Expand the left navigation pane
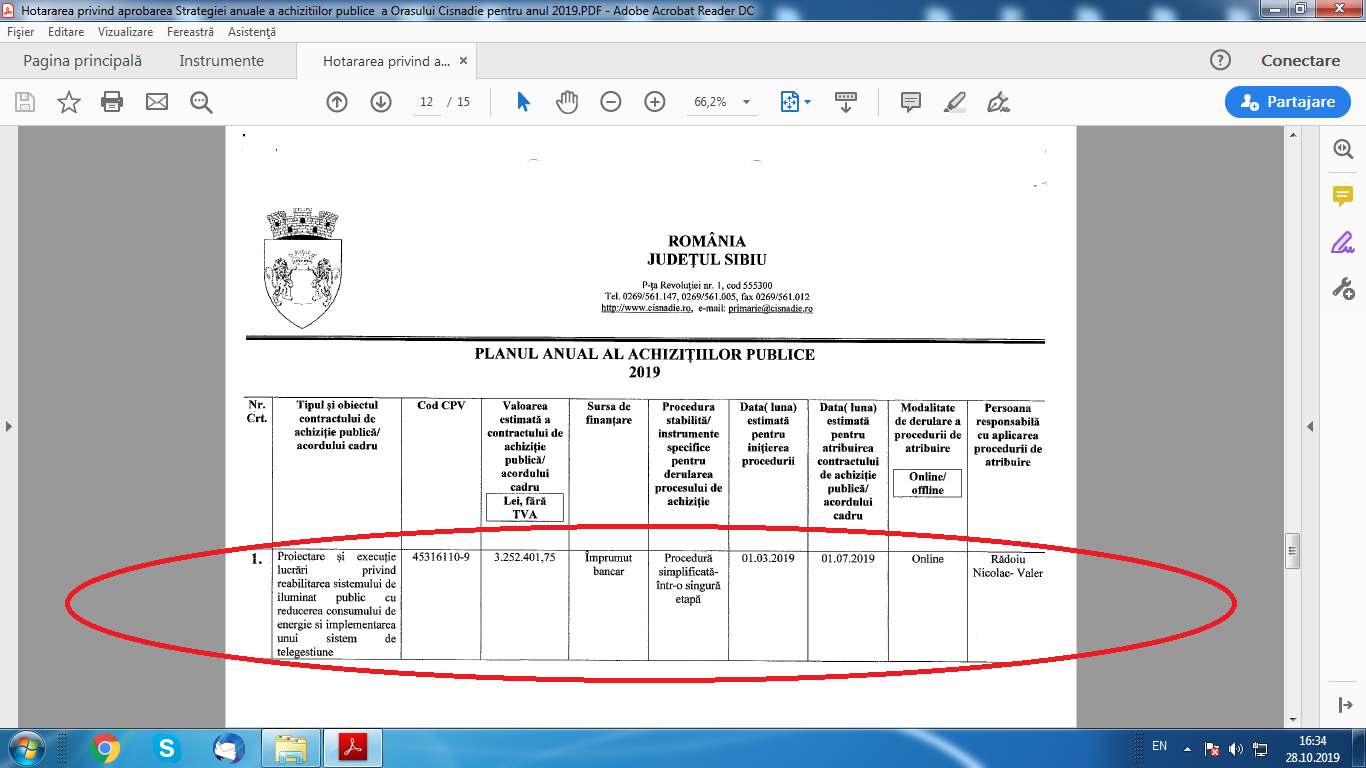Screen dimensions: 1366x768 tap(9, 427)
